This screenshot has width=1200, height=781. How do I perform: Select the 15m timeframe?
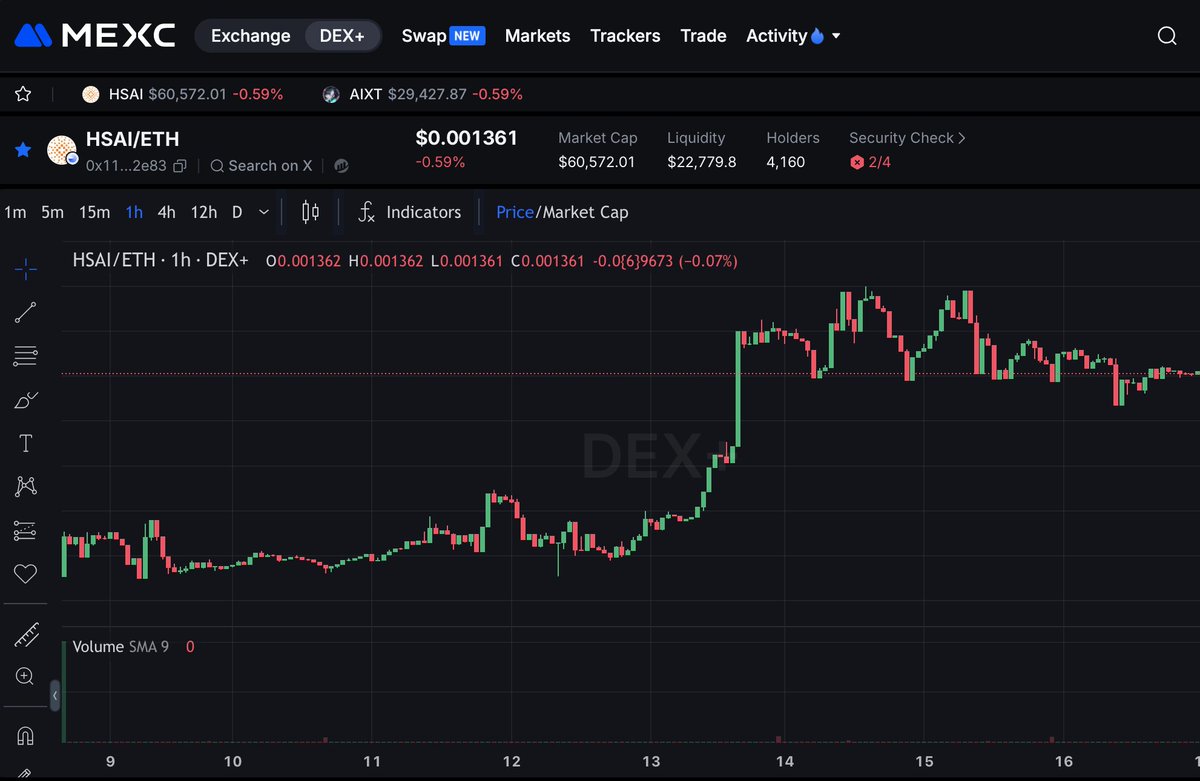point(94,212)
